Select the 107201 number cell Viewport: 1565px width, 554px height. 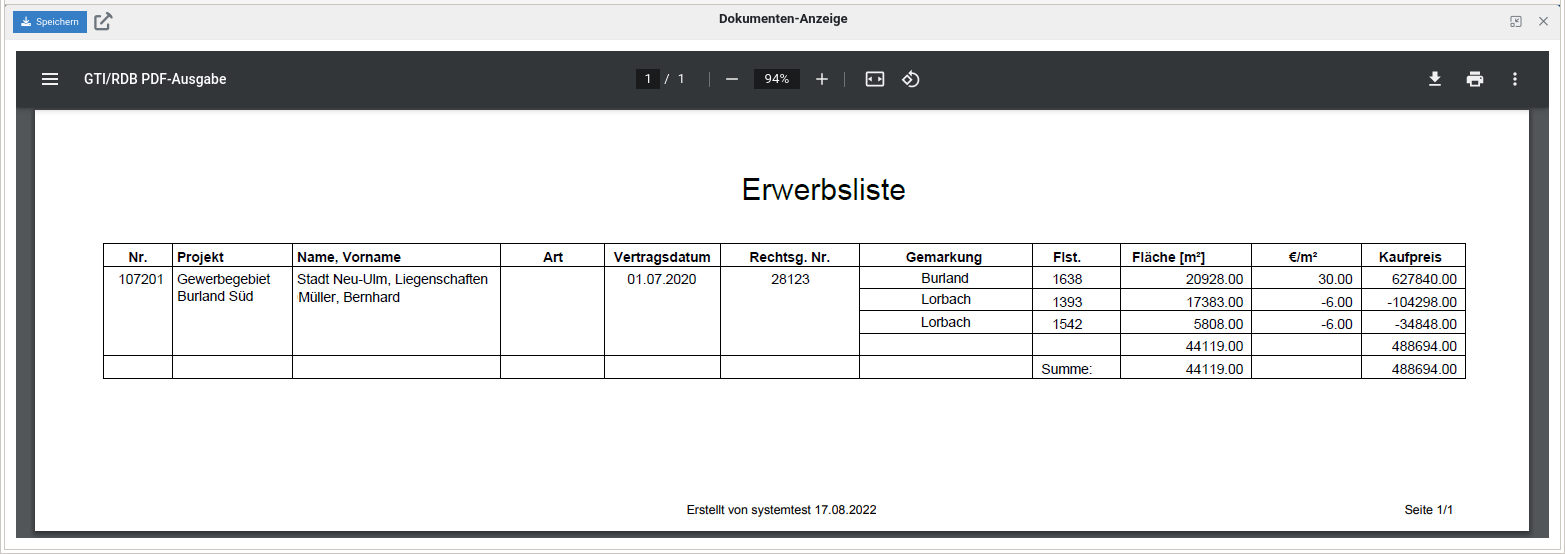point(140,280)
